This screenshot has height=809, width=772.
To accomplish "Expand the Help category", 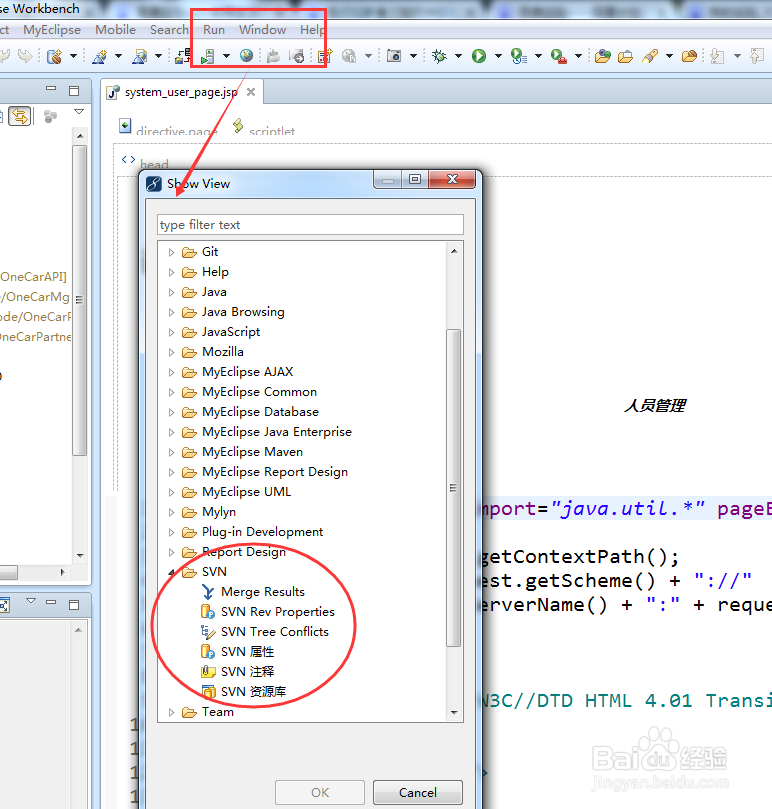I will [171, 272].
